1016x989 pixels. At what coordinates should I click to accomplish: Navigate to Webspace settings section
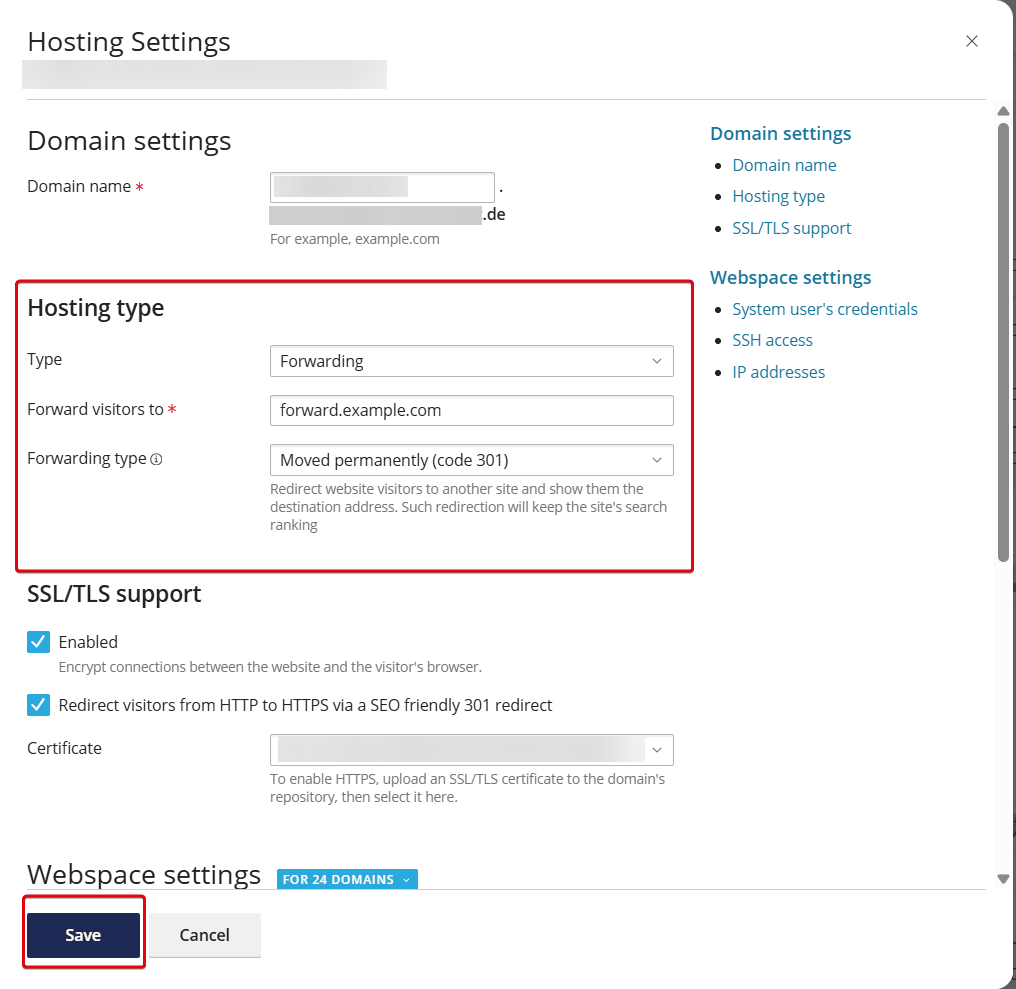point(790,277)
